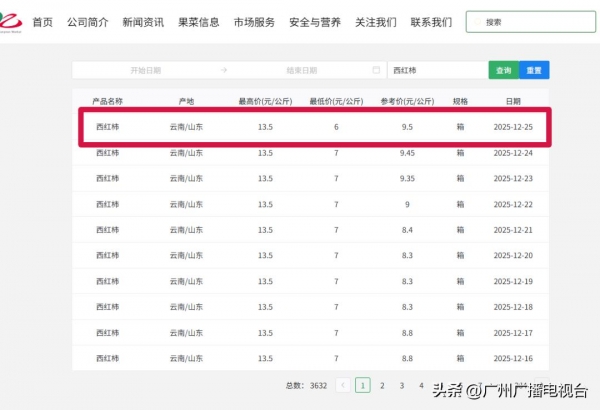The width and height of the screenshot is (600, 410).
Task: Click the magnifier icon in the top search box
Action: click(x=476, y=21)
